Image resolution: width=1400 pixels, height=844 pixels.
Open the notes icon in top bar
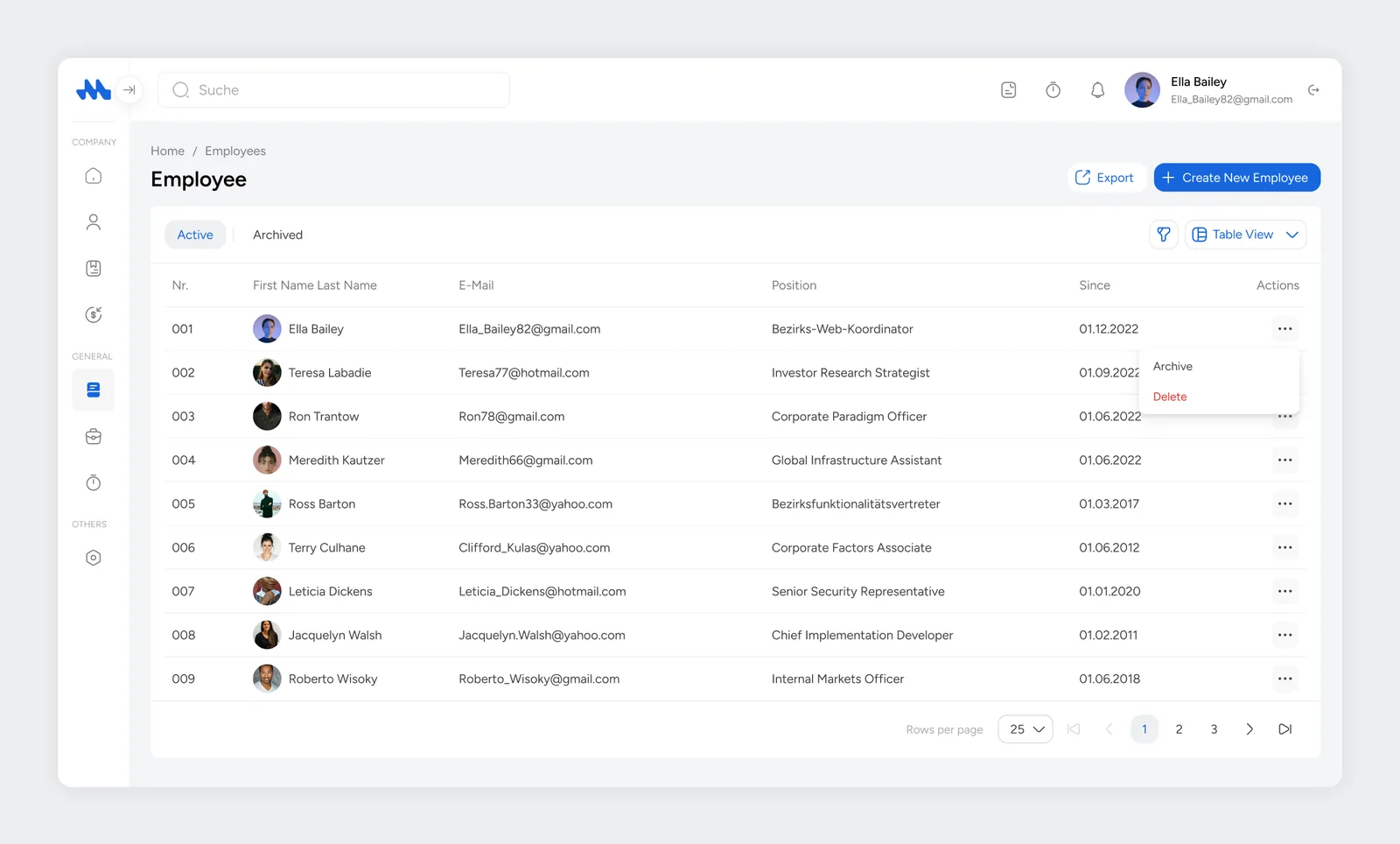coord(1008,90)
